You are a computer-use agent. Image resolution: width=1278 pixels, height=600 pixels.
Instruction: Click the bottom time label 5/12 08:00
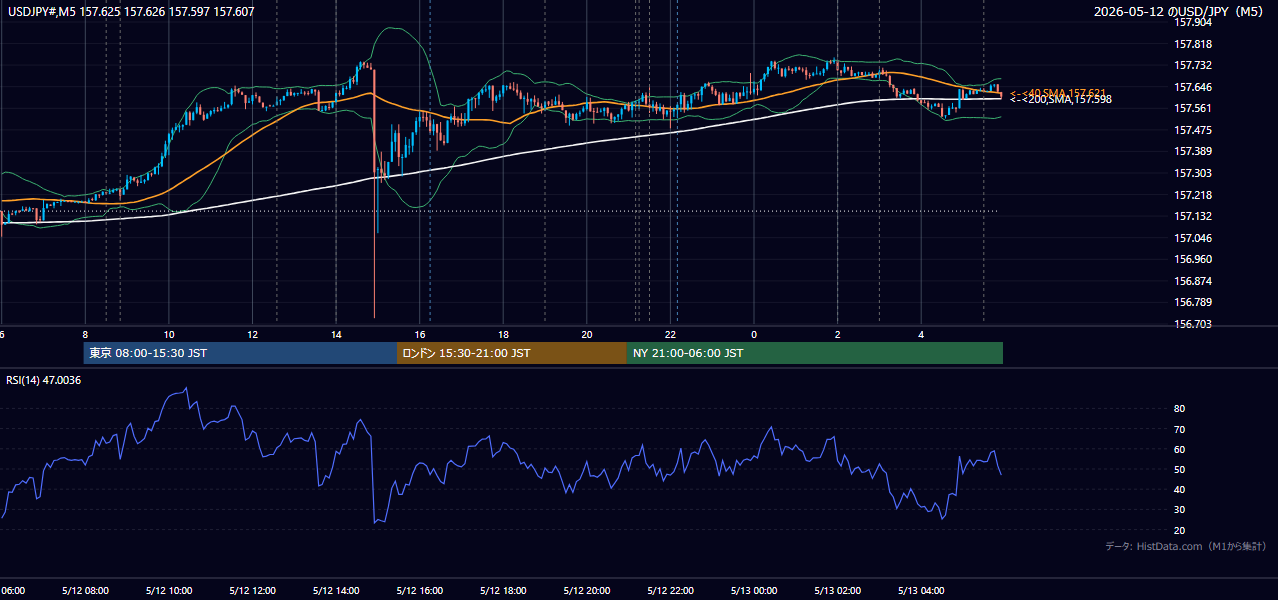(x=85, y=590)
